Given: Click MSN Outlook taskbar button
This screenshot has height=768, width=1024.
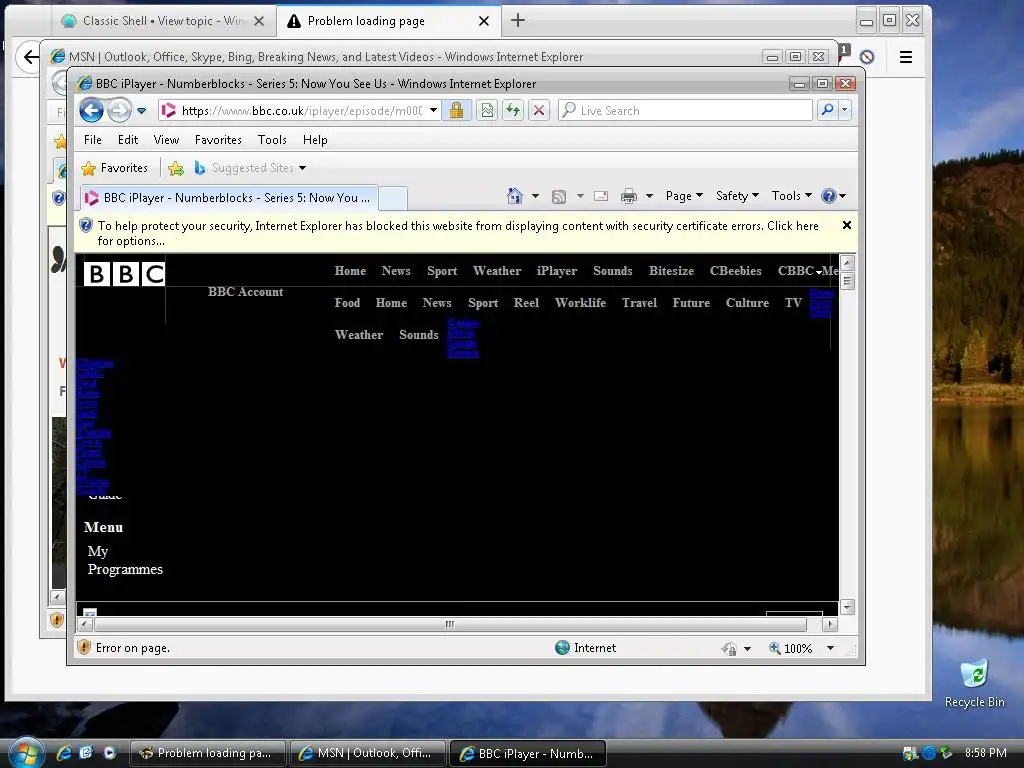Looking at the screenshot, I should click(368, 753).
